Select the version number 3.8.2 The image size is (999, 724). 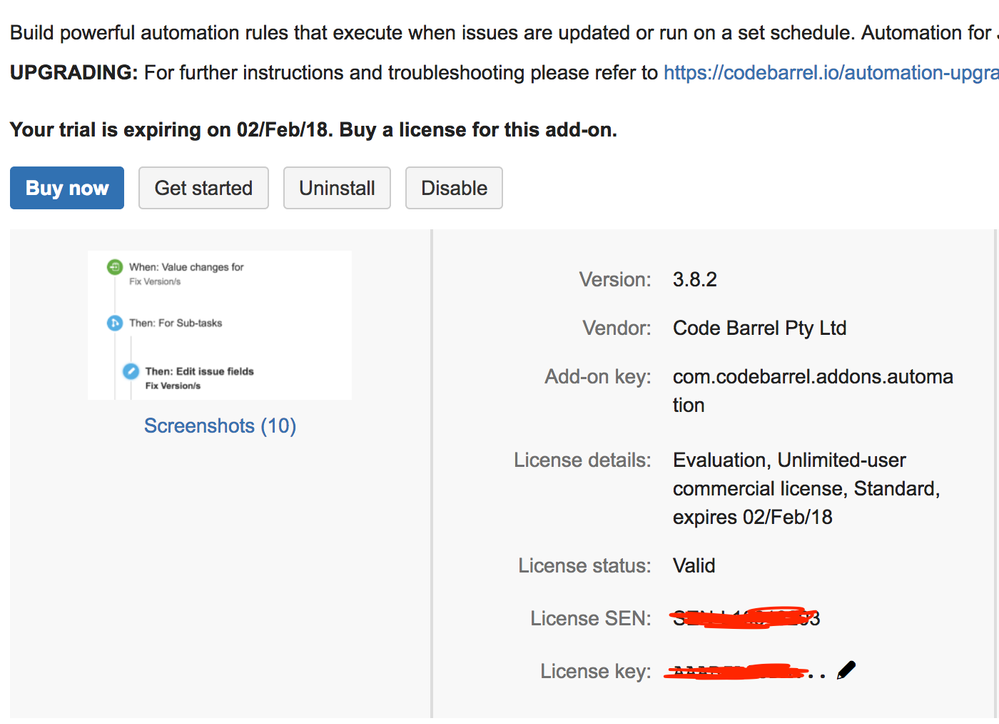[x=695, y=279]
